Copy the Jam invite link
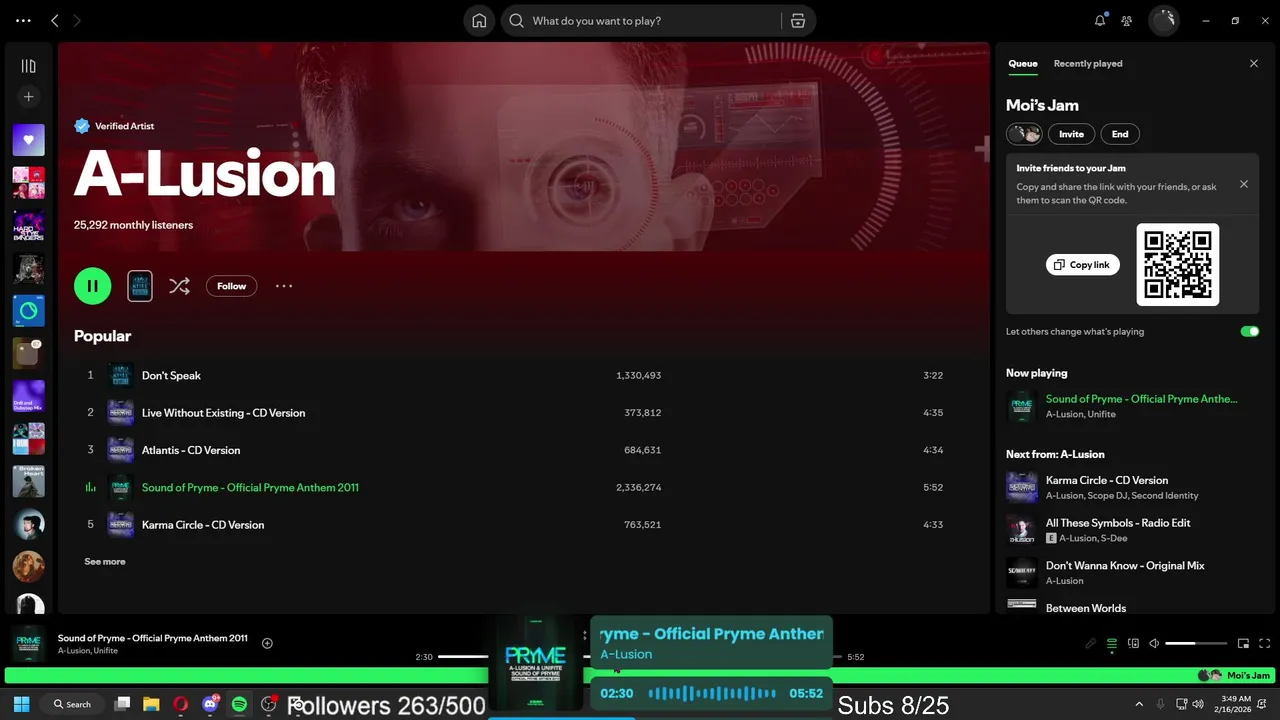Screen dimensions: 1280x720 point(1083,265)
